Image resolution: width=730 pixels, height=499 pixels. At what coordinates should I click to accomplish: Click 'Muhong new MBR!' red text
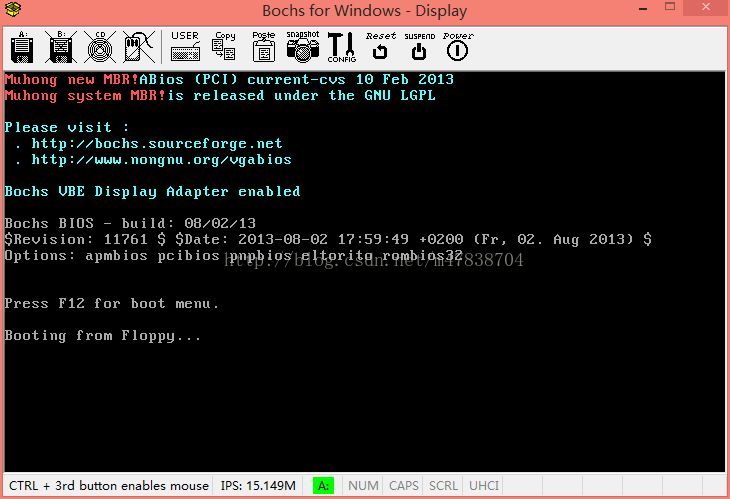(72, 79)
